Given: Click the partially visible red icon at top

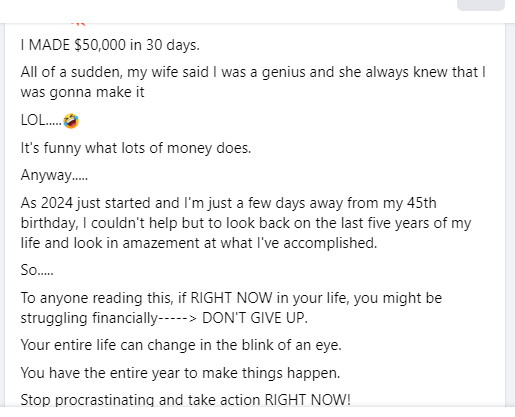Looking at the screenshot, I should click(x=78, y=24).
